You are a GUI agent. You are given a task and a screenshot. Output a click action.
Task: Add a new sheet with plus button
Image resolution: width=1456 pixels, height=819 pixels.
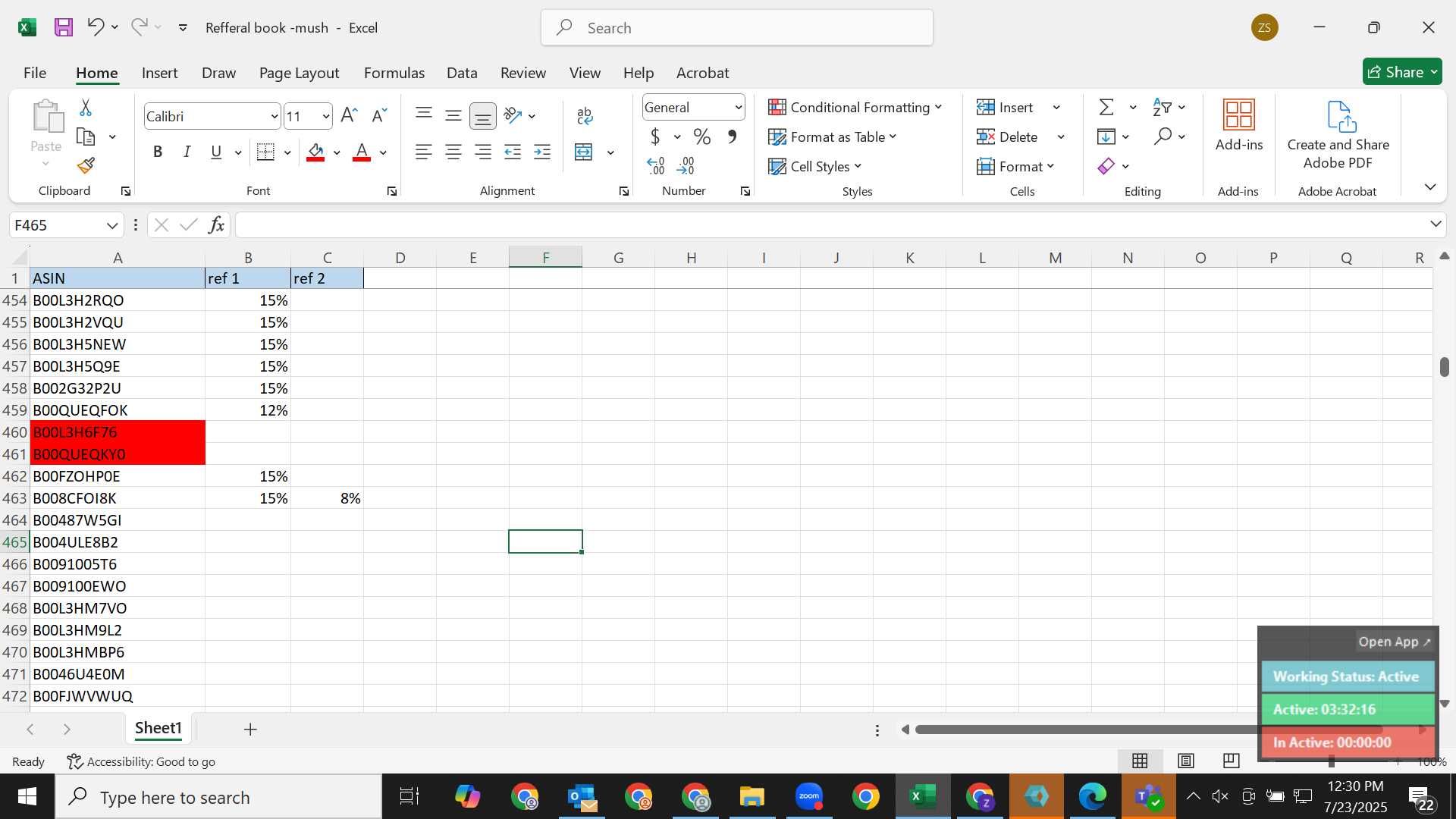click(x=250, y=729)
